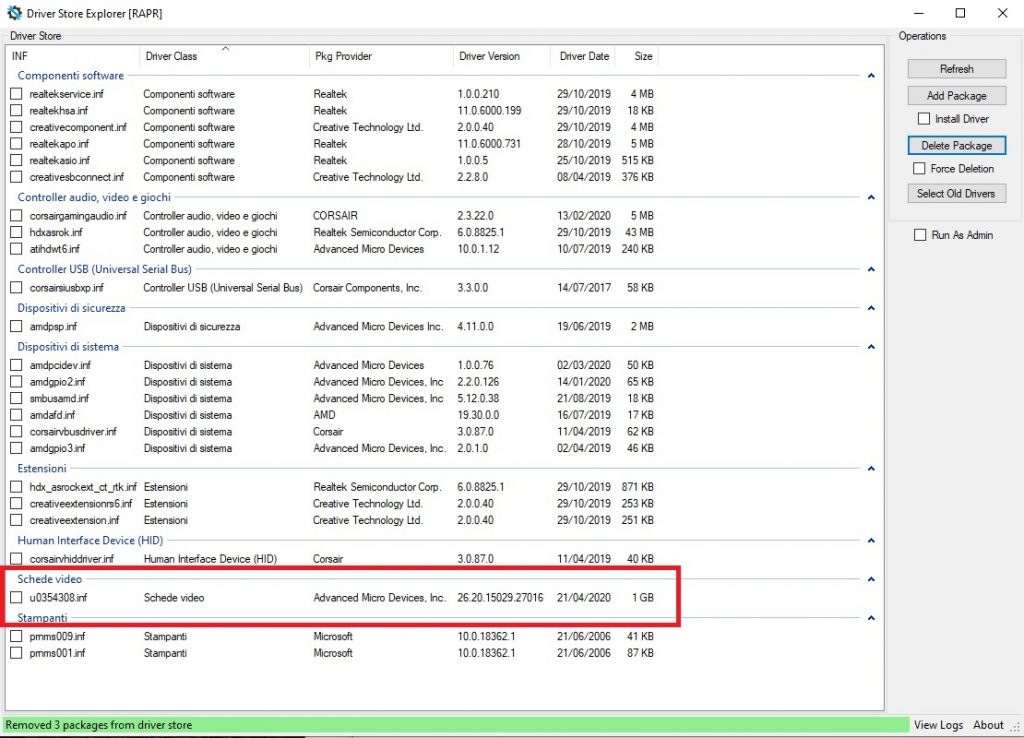Click the Add Package button

click(x=956, y=95)
